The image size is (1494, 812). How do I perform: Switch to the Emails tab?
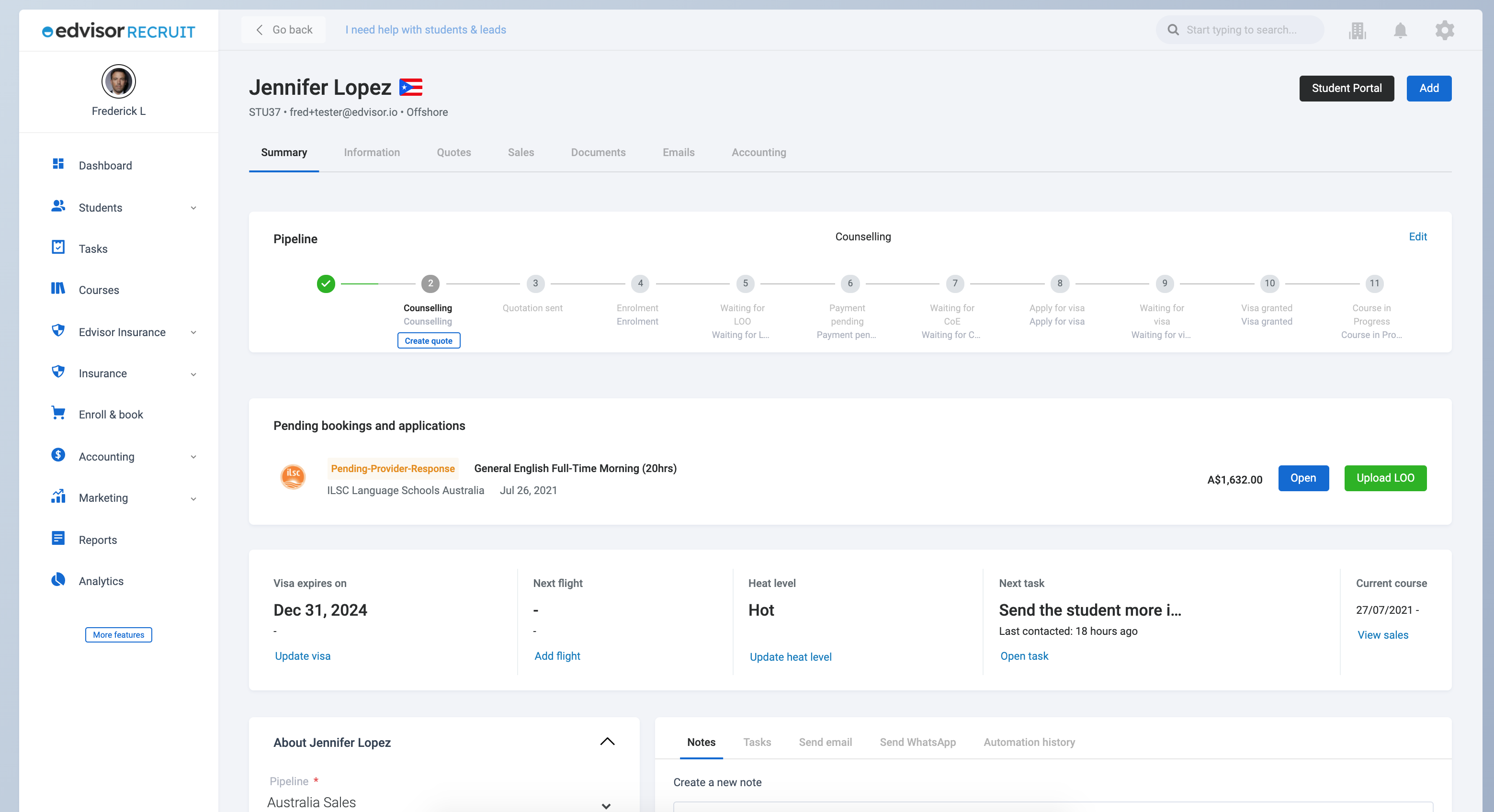coord(679,152)
